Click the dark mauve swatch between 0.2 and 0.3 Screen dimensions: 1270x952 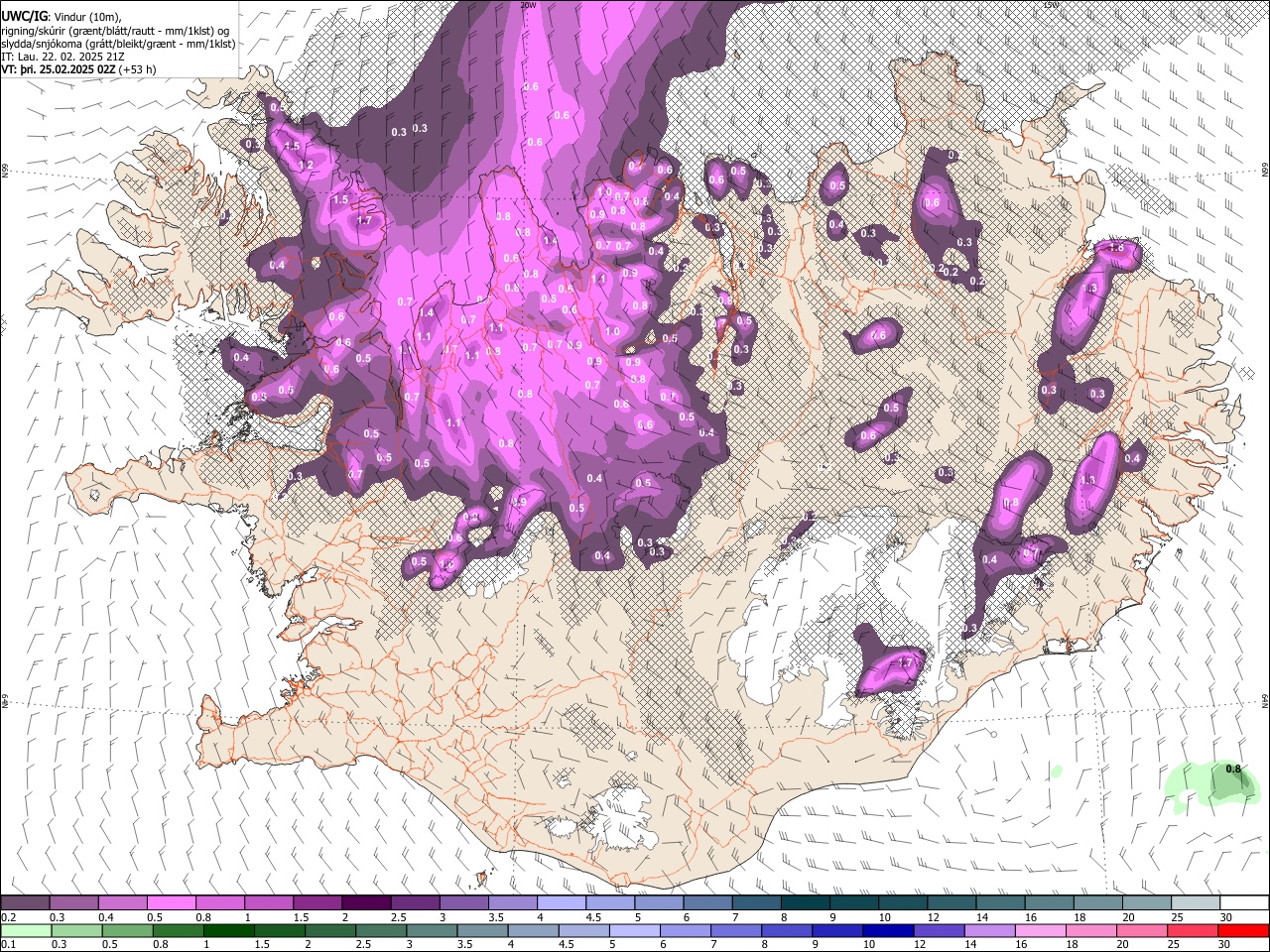[25, 903]
